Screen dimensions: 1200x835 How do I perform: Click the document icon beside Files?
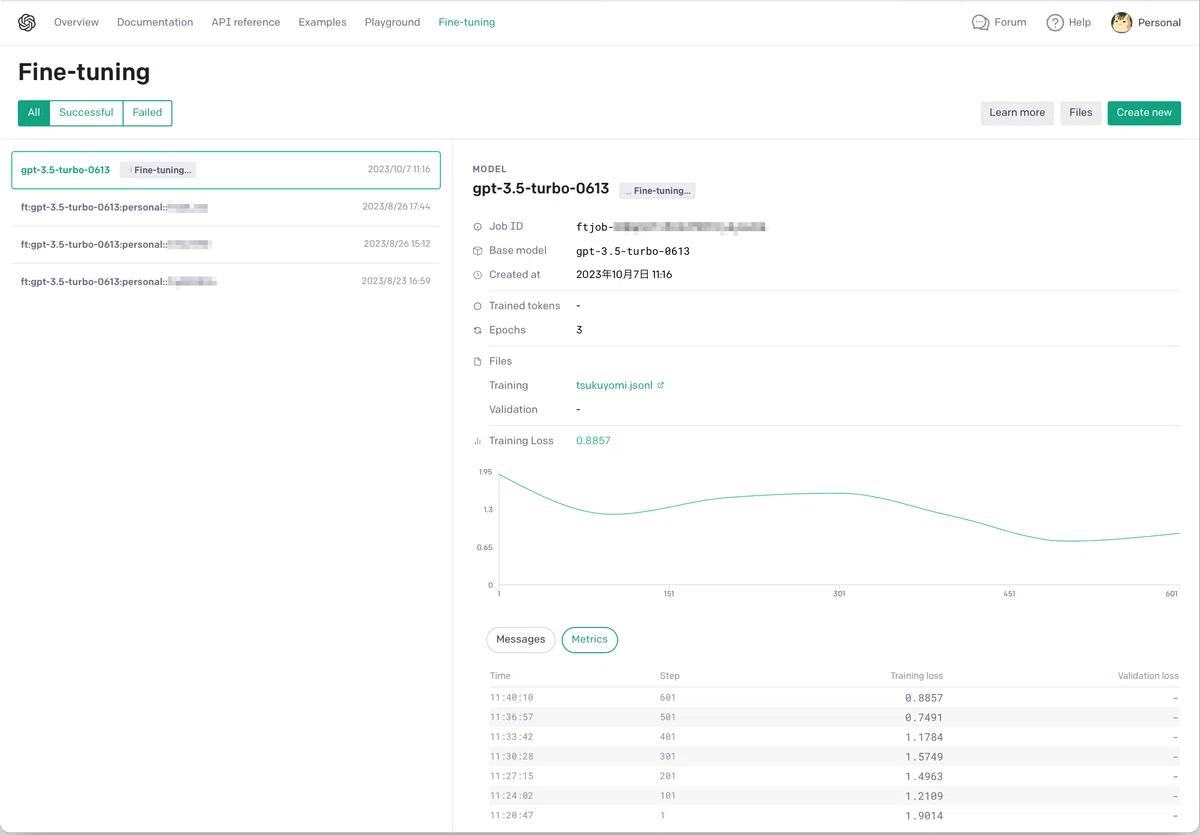[x=478, y=361]
